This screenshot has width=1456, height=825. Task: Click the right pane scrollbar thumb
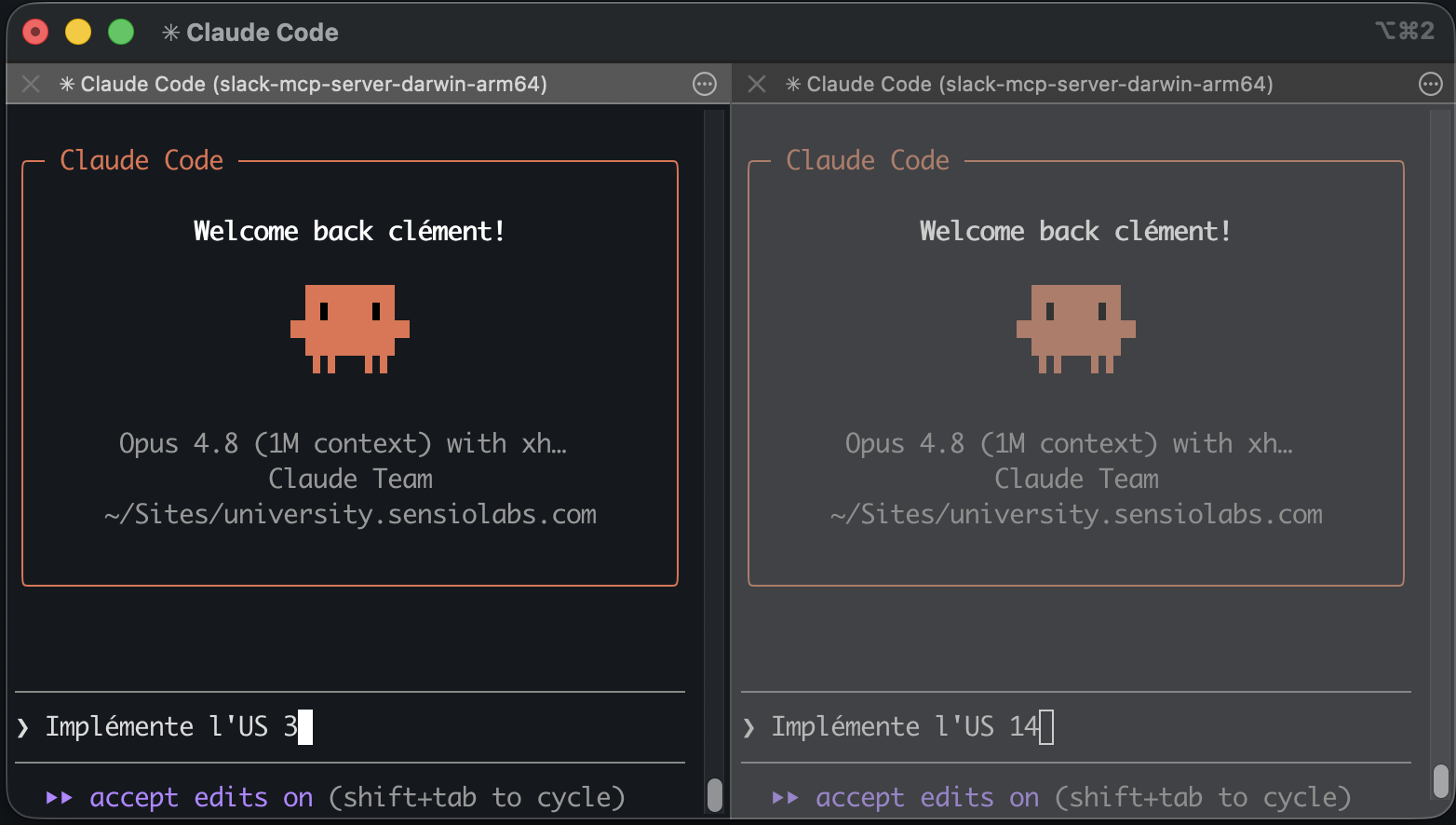coord(1441,782)
